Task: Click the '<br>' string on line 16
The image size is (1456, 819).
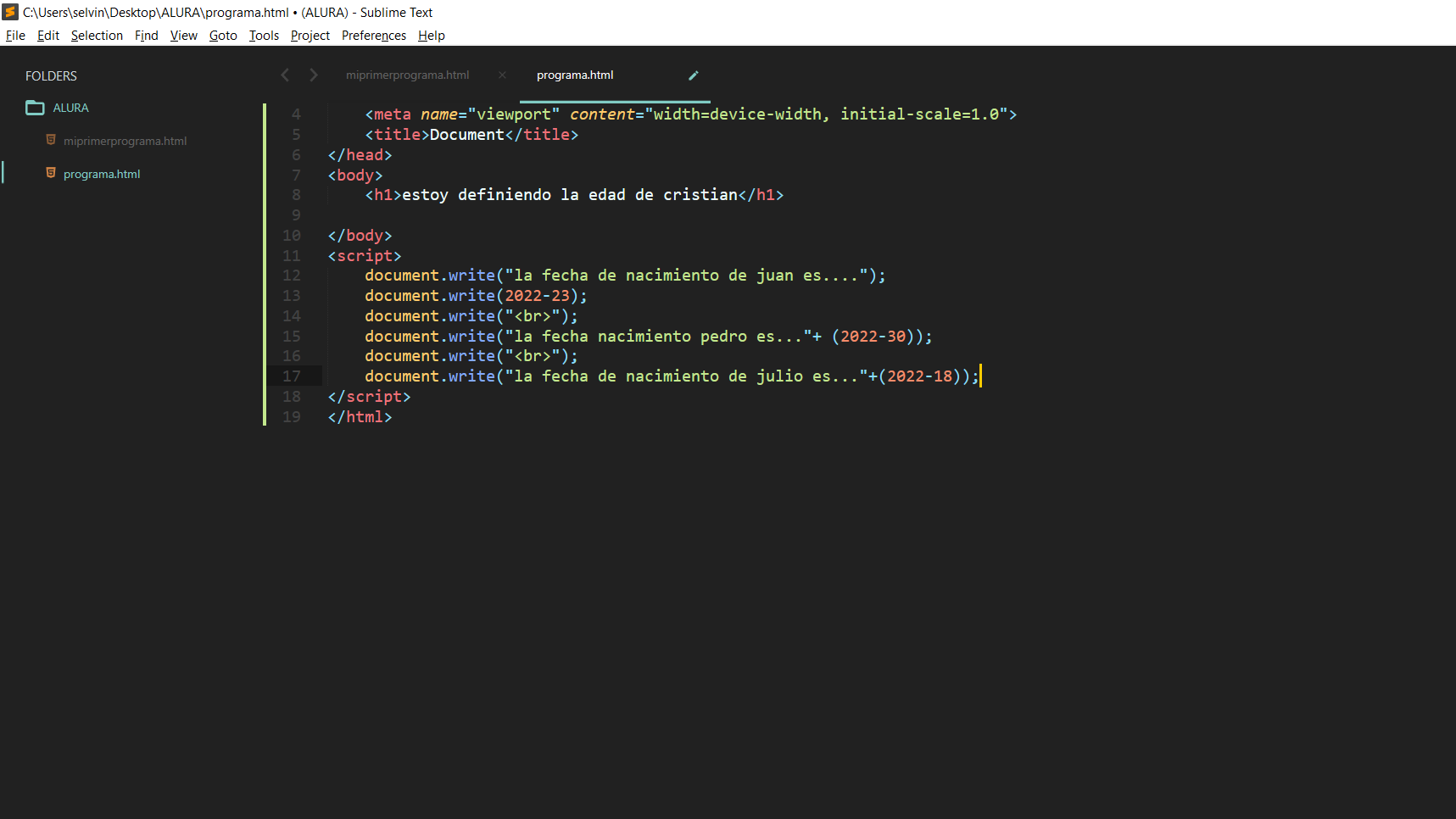Action: (533, 356)
